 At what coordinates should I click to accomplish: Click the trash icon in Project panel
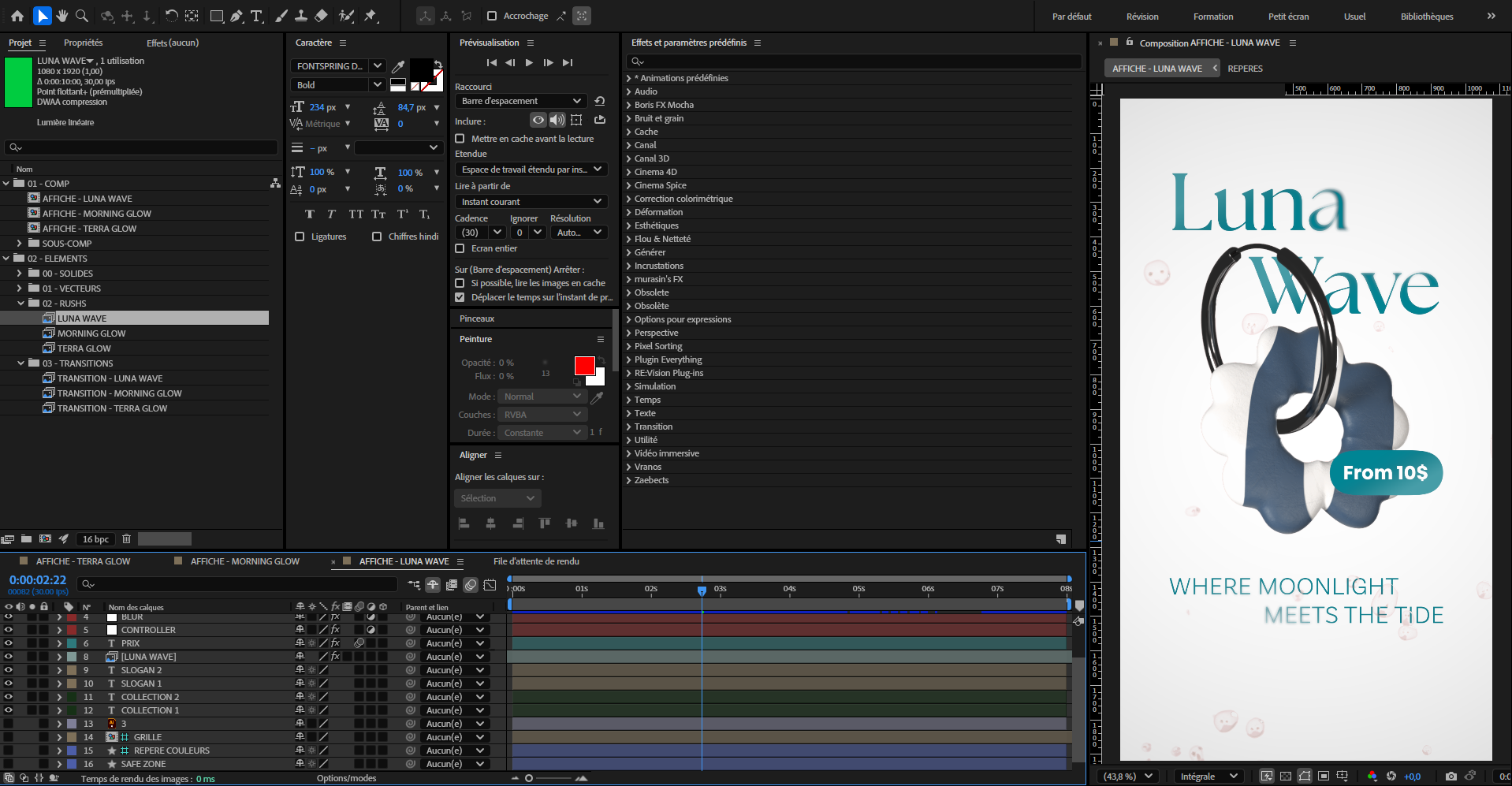tap(126, 539)
